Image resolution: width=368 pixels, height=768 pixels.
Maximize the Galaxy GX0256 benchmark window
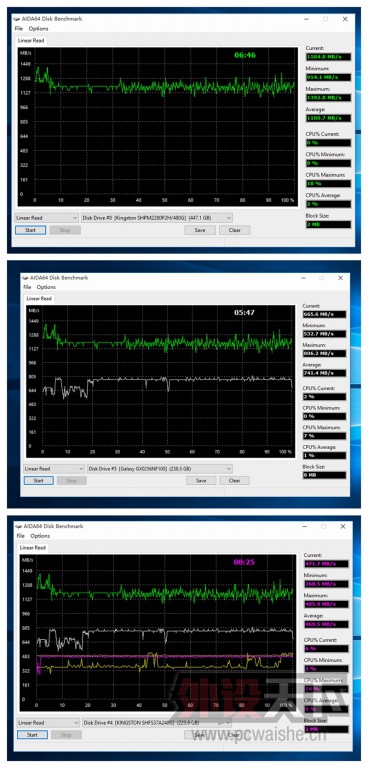tap(321, 278)
